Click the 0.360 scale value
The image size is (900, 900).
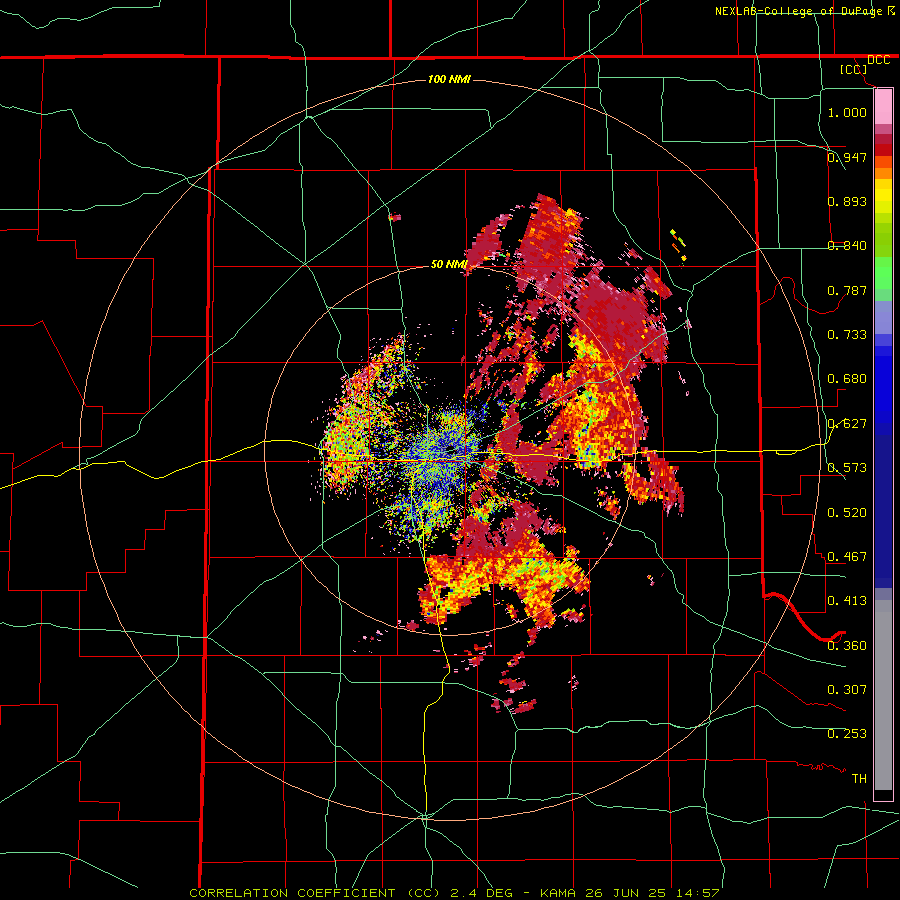(847, 646)
